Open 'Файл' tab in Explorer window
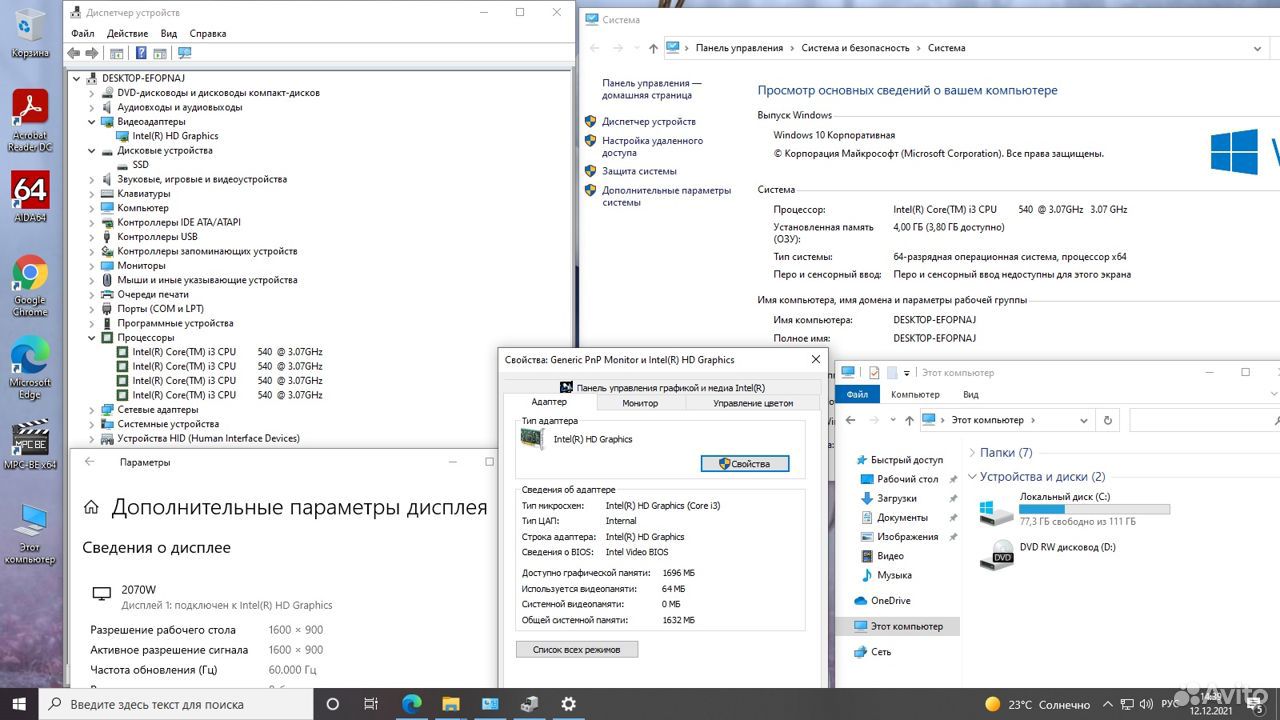This screenshot has width=1280, height=720. [857, 394]
